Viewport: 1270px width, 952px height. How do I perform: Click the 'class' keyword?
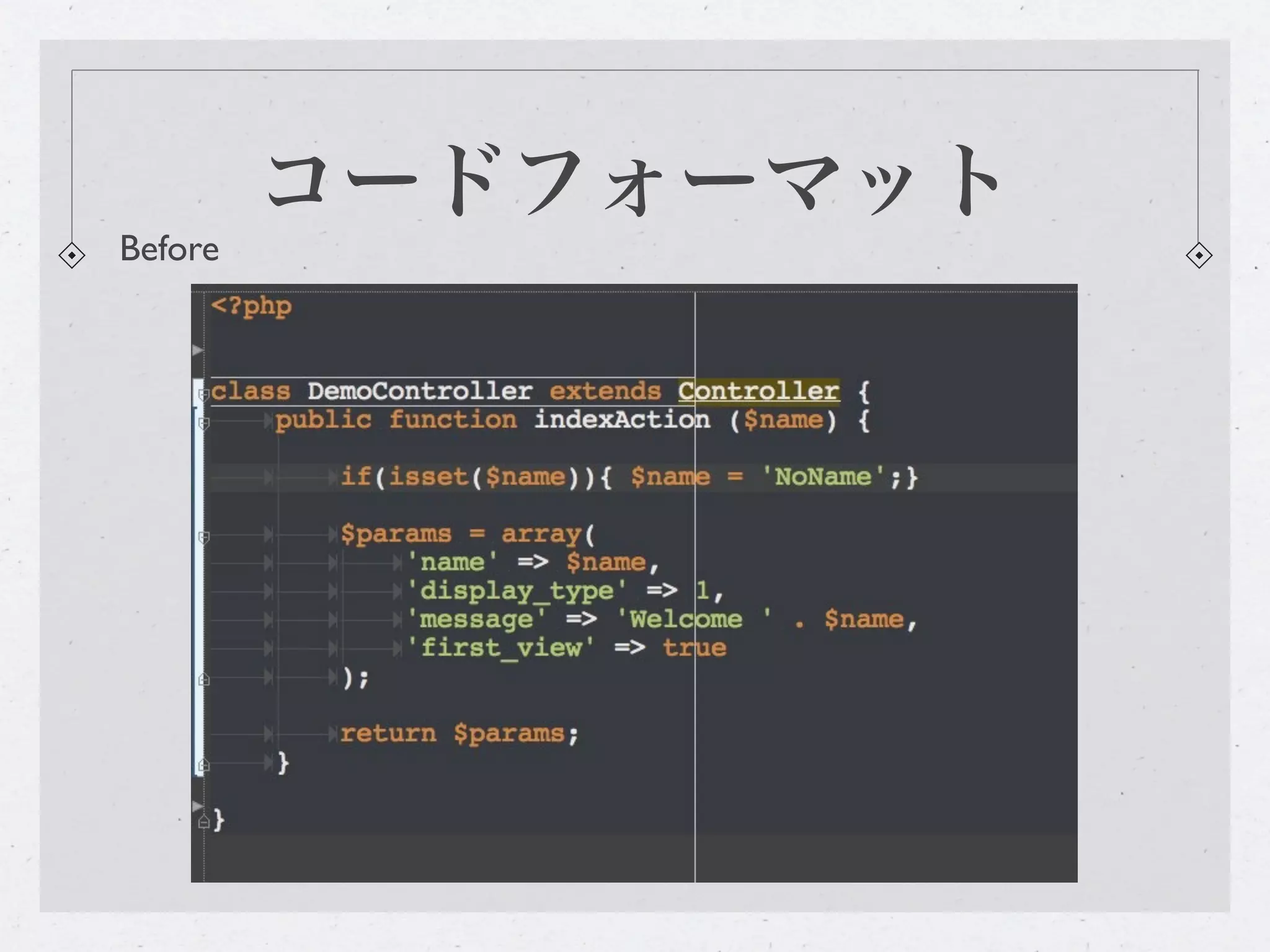coord(251,391)
